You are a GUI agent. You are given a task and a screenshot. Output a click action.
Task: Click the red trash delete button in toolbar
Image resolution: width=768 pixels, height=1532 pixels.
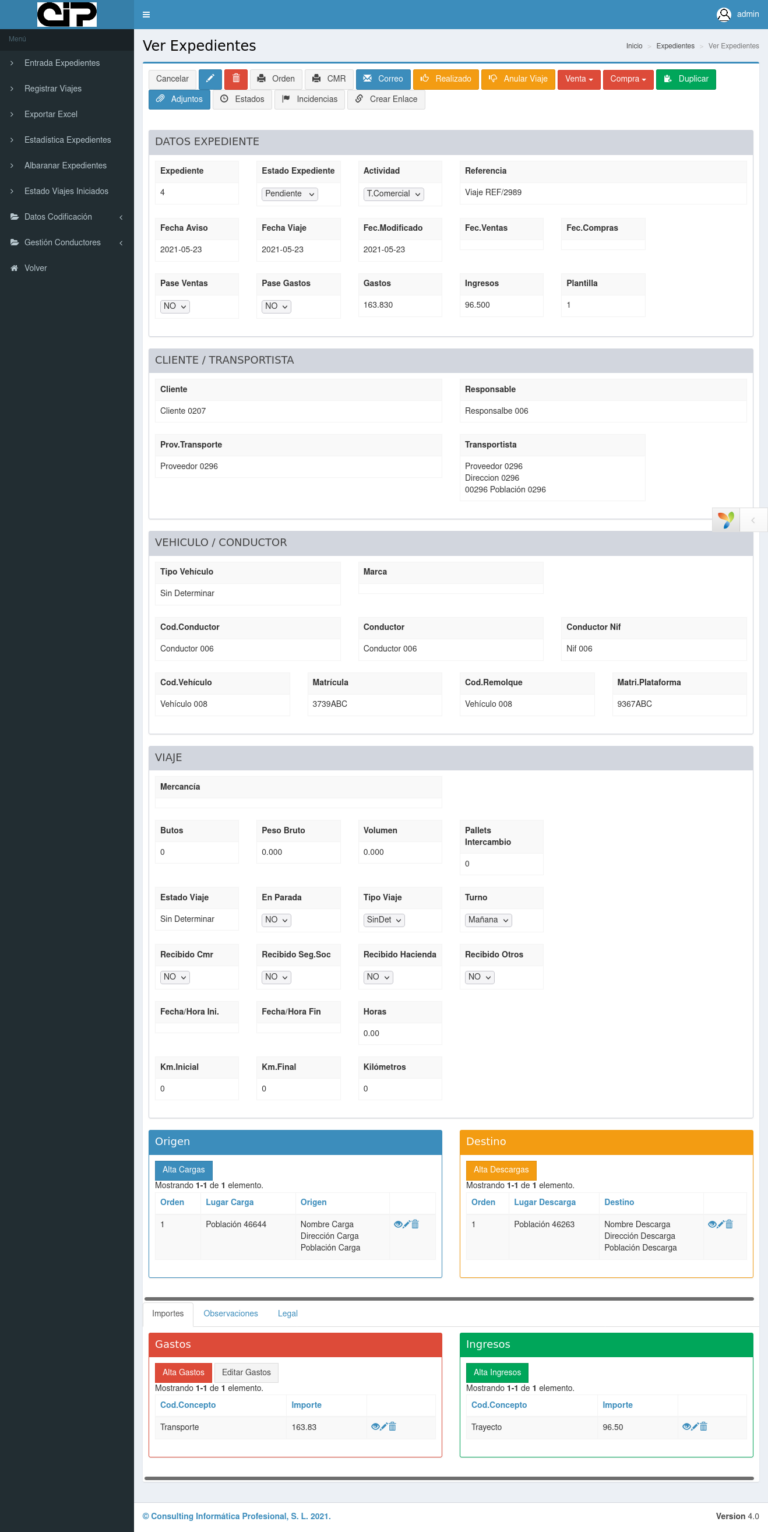pyautogui.click(x=235, y=79)
